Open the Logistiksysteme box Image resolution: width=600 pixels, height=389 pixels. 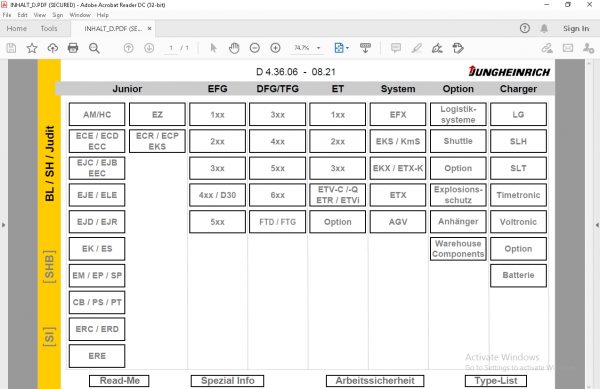(x=458, y=114)
